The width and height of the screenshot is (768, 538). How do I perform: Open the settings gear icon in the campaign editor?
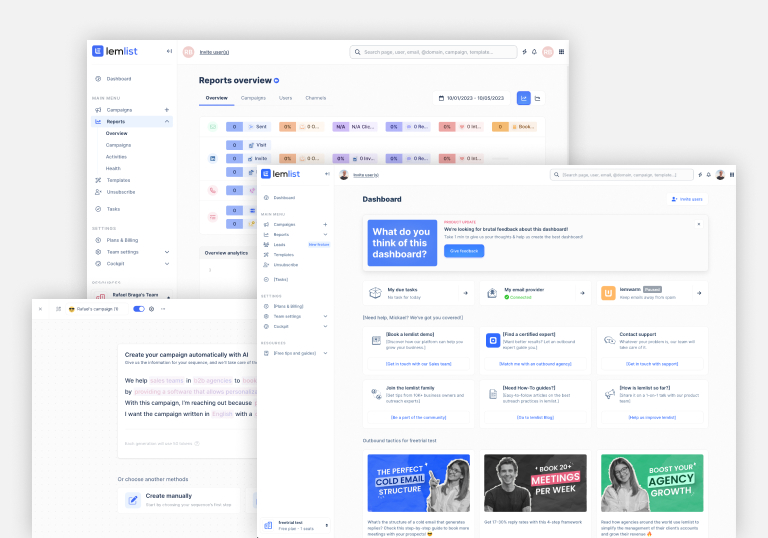(x=151, y=309)
